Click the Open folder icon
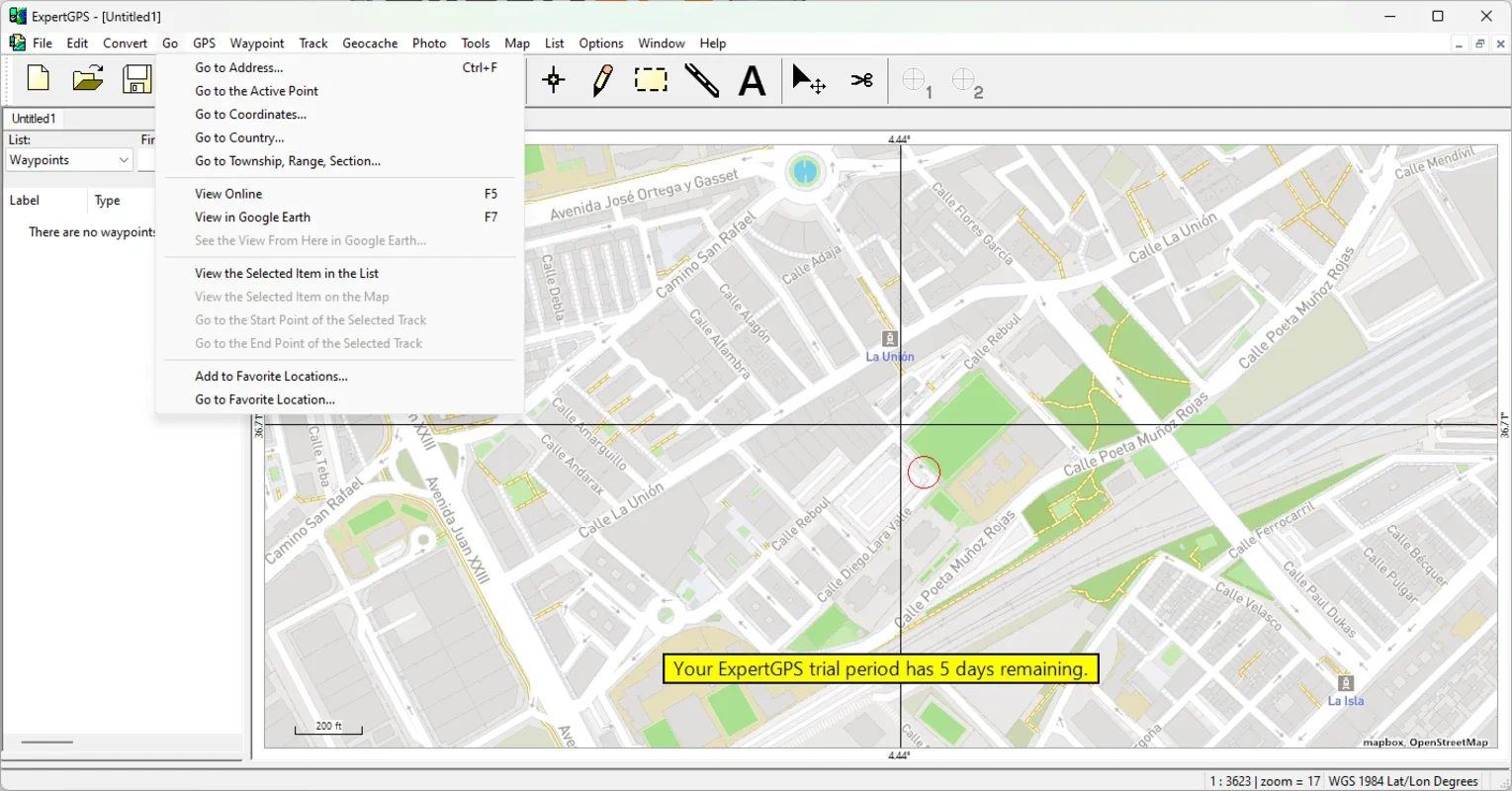The width and height of the screenshot is (1512, 791). click(88, 79)
